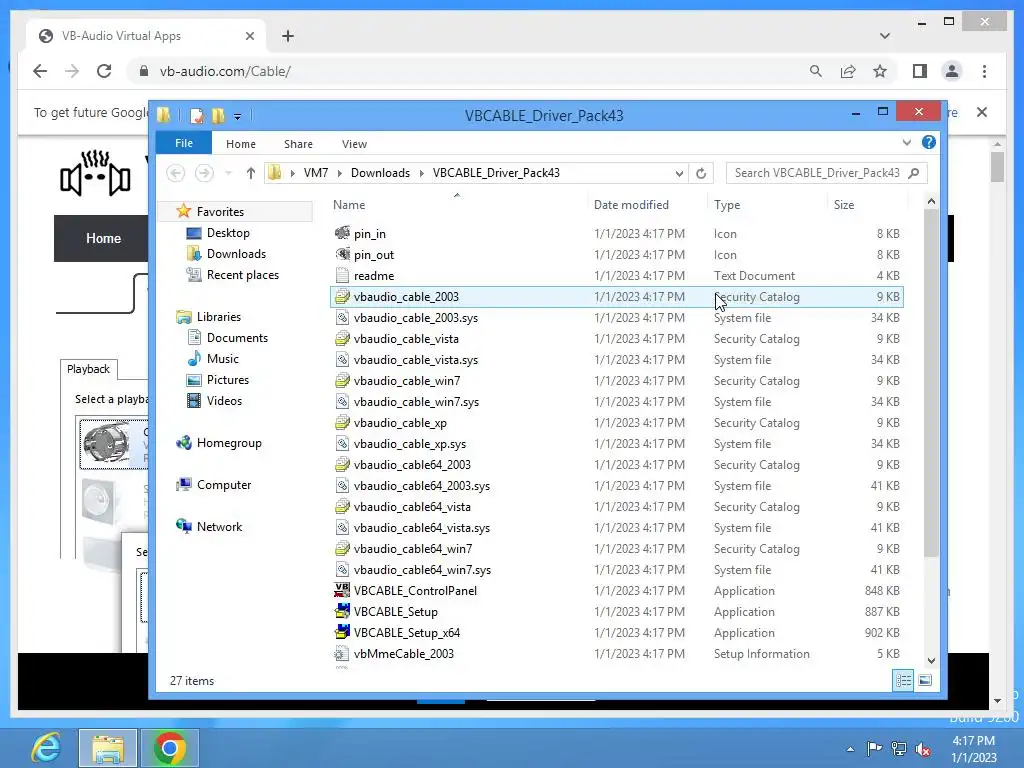This screenshot has height=768, width=1024.
Task: Select the vbaudio_cable_2003.sys file icon
Action: coord(342,317)
